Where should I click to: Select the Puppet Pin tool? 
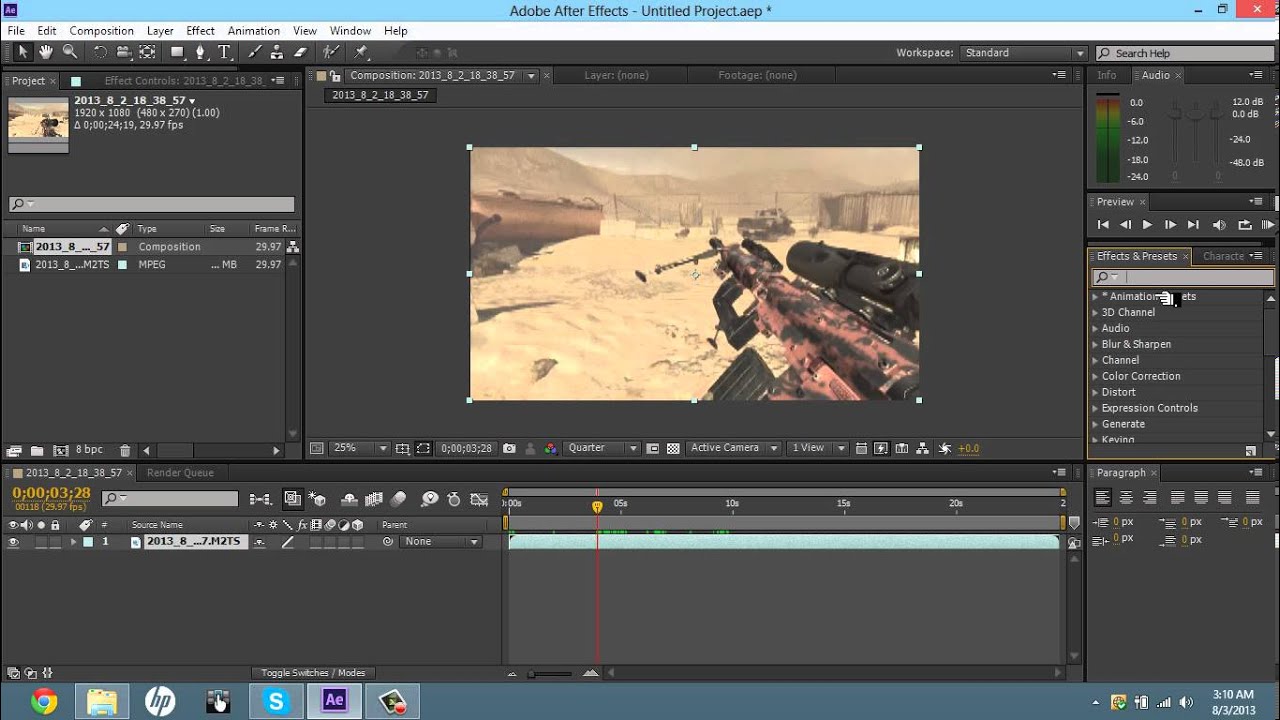click(361, 52)
